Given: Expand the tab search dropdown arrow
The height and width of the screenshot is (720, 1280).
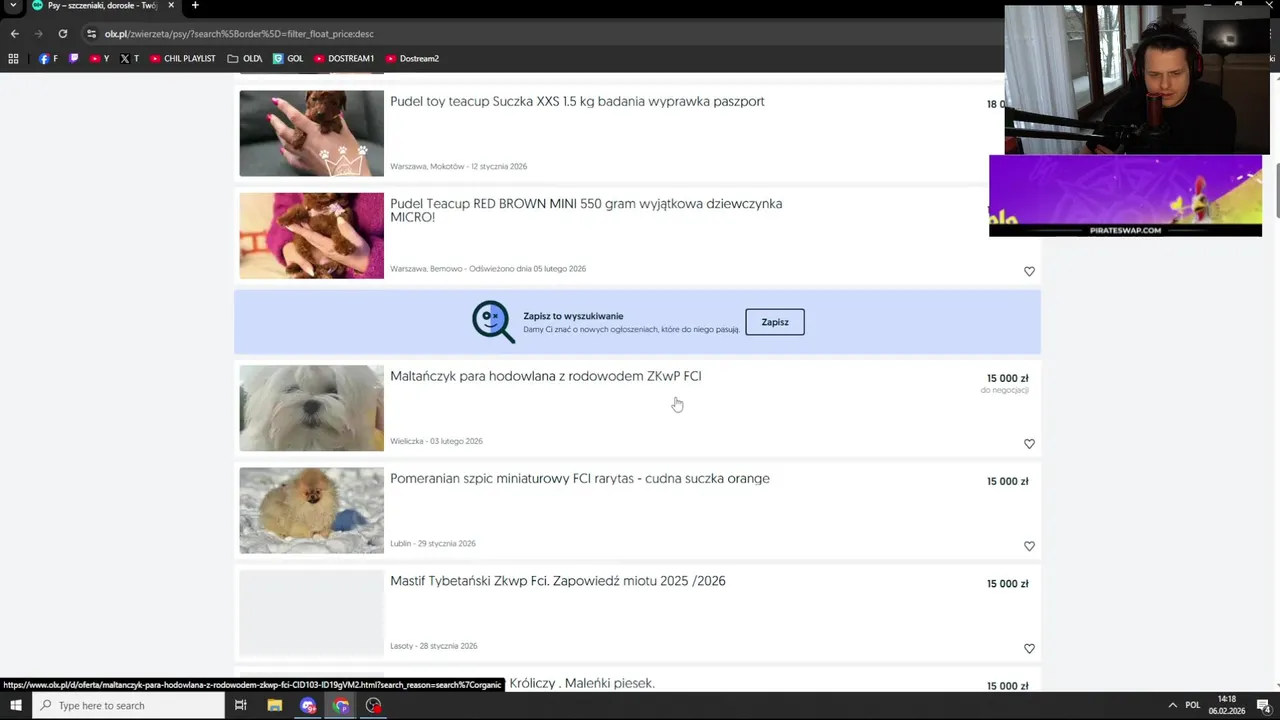Looking at the screenshot, I should click(13, 6).
